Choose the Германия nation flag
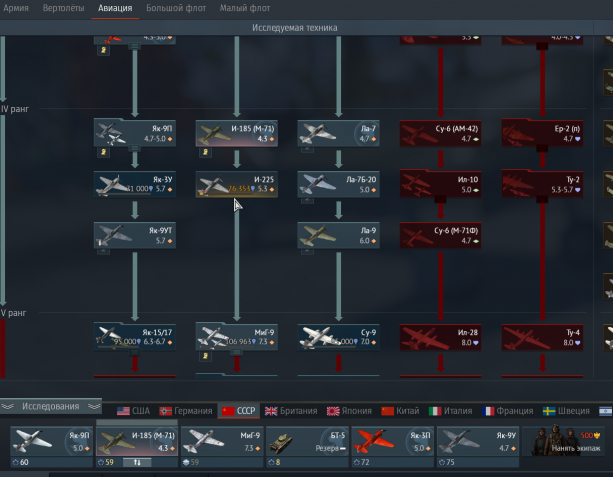This screenshot has height=477, width=613. (x=186, y=411)
